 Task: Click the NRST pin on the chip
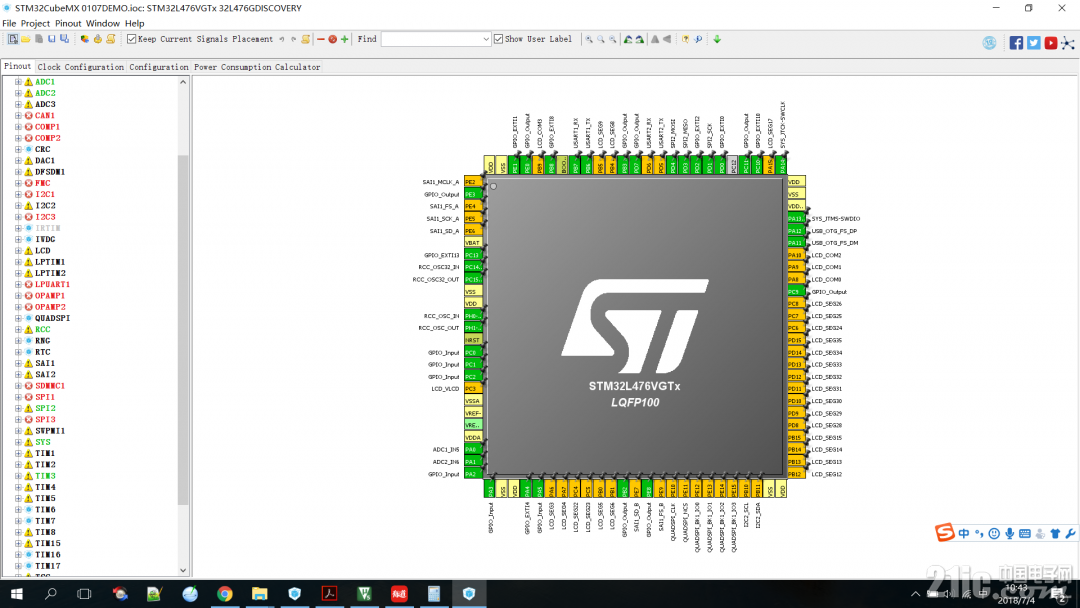tap(473, 340)
